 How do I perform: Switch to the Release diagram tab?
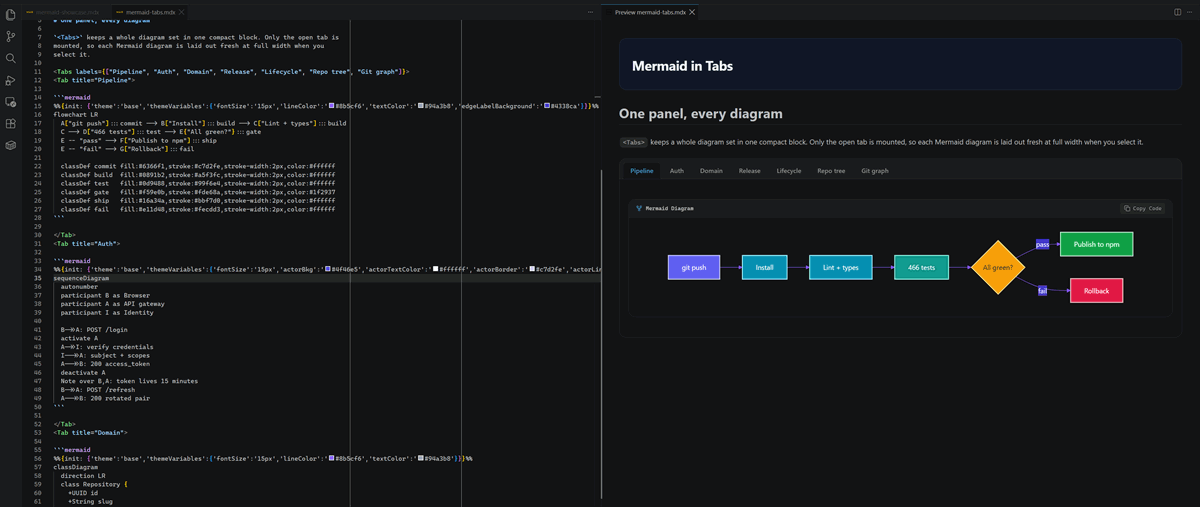[x=749, y=171]
